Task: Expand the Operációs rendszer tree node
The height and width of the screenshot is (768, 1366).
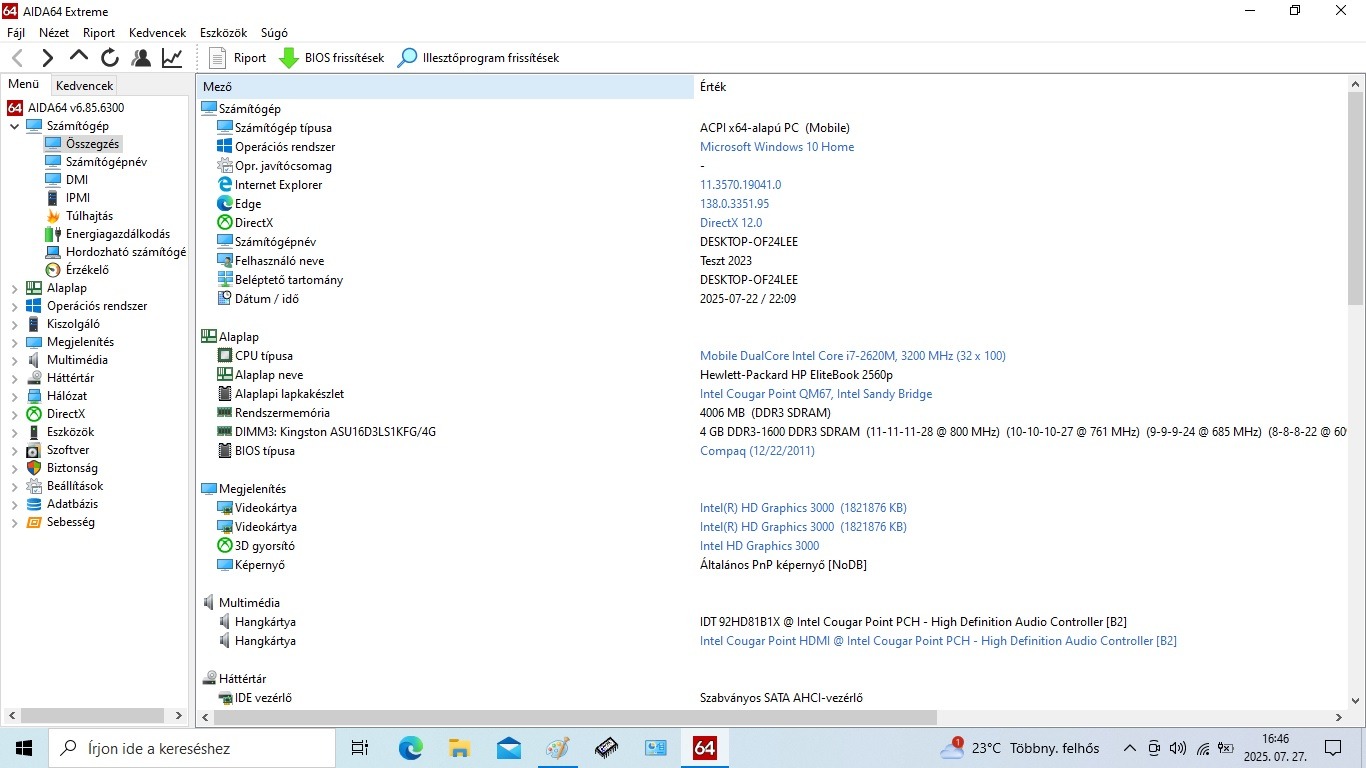Action: pyautogui.click(x=14, y=306)
